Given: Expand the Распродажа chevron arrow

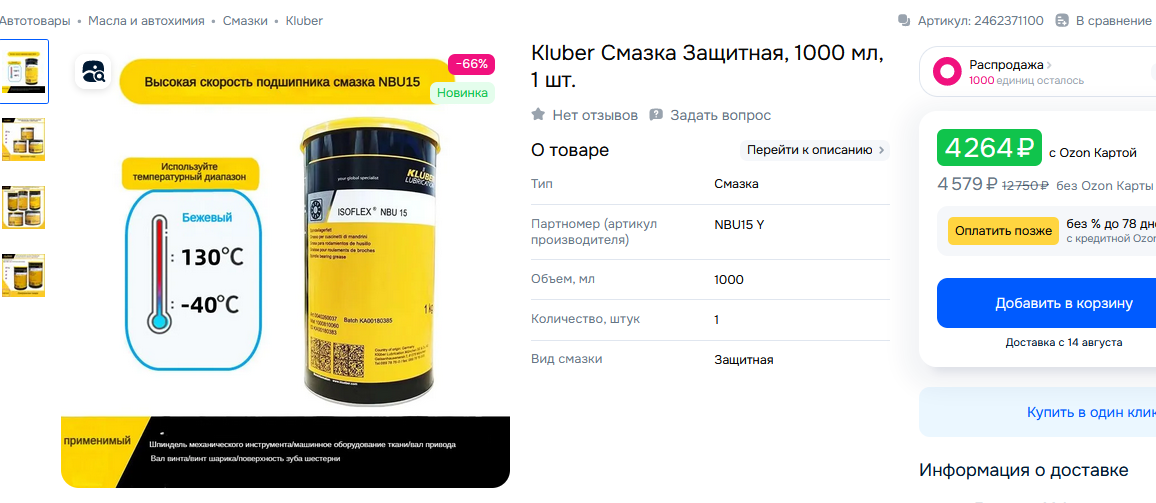Looking at the screenshot, I should [1049, 65].
